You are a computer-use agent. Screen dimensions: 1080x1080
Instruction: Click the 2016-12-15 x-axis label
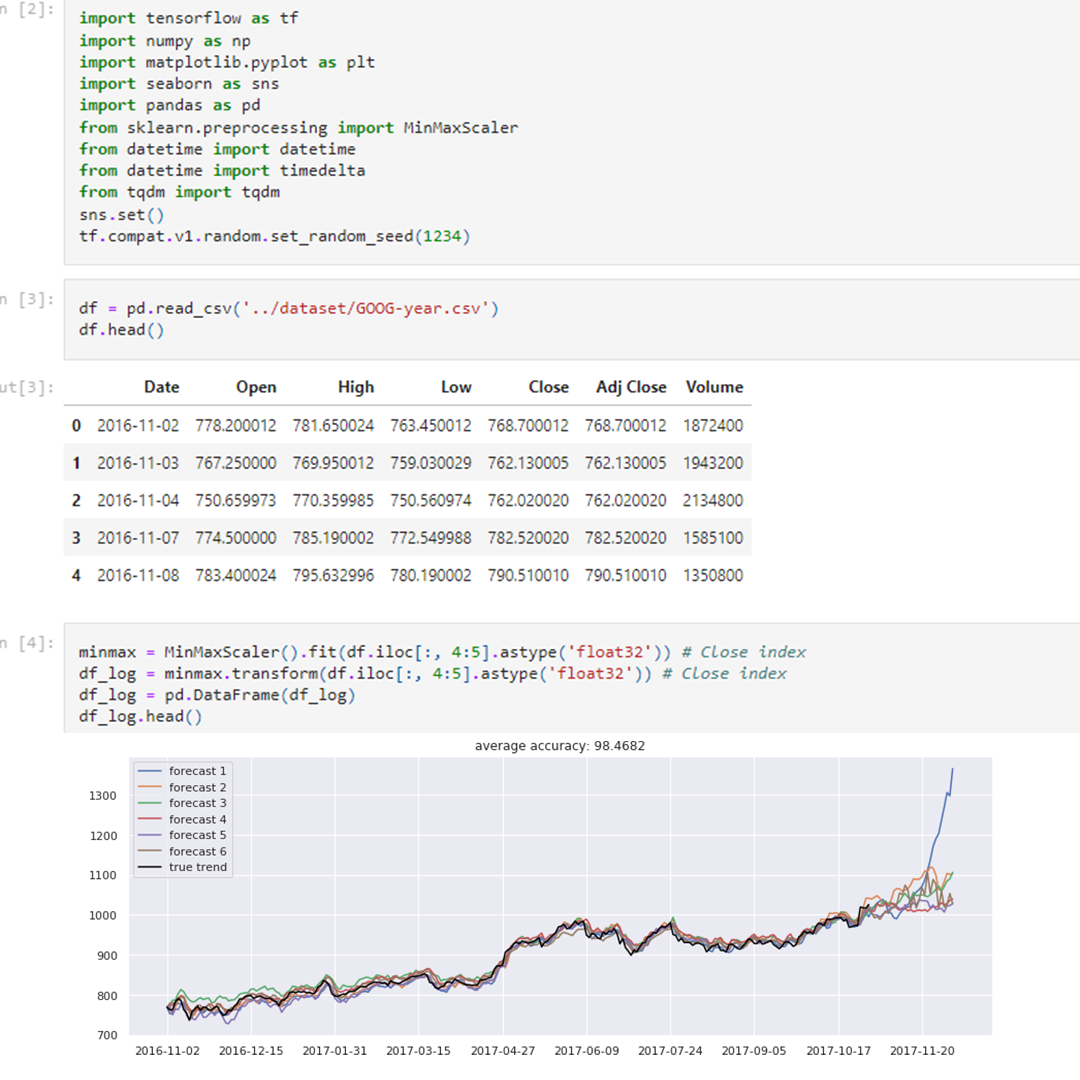pyautogui.click(x=251, y=1051)
